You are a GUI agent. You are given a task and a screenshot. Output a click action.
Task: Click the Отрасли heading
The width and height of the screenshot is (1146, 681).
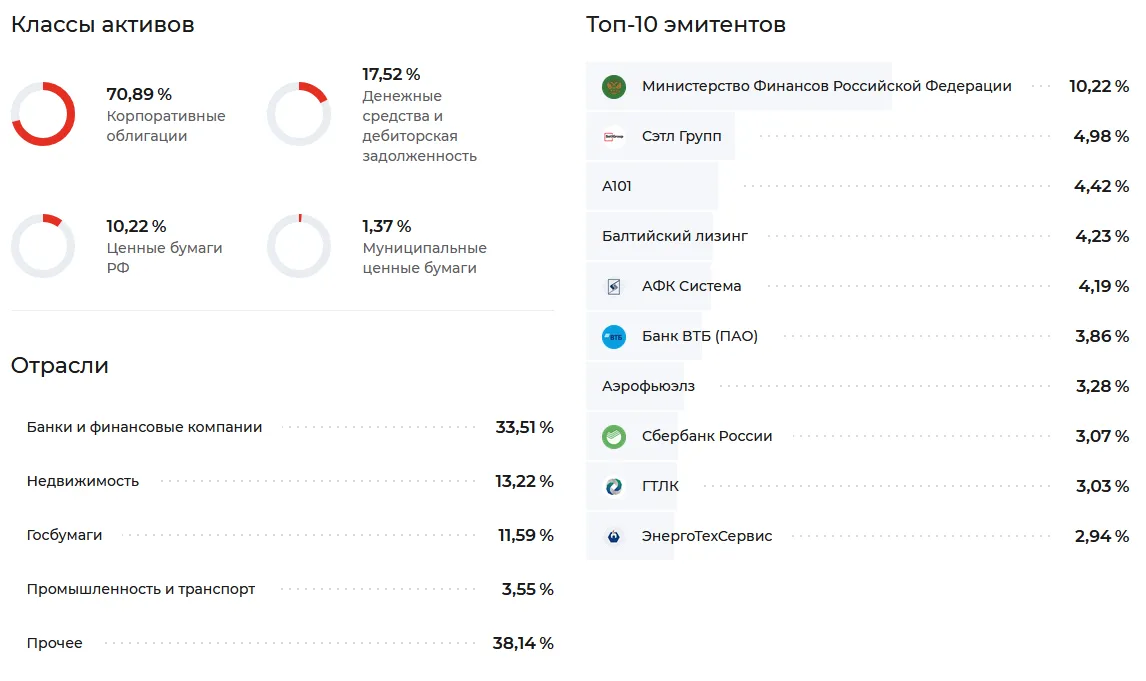[60, 365]
